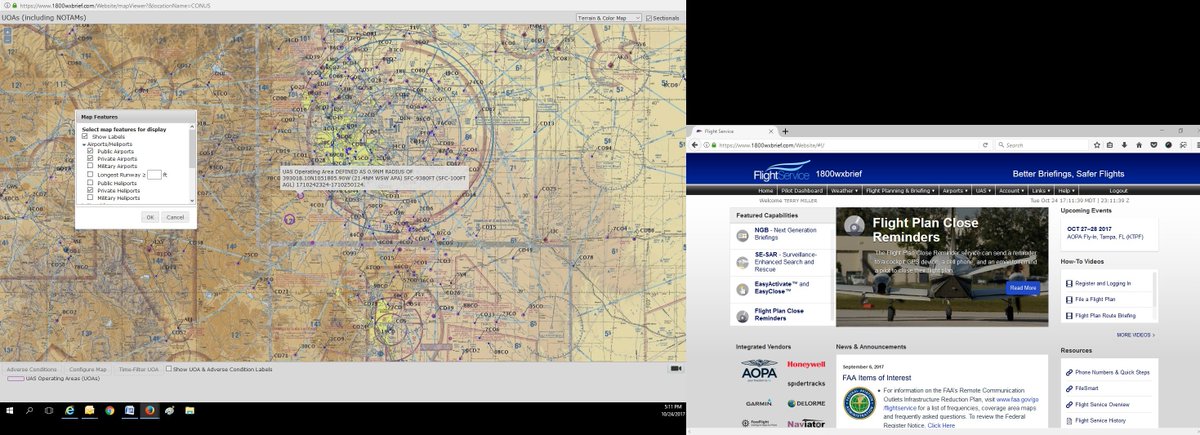
Task: Open Windows Start menu
Action: (10, 410)
